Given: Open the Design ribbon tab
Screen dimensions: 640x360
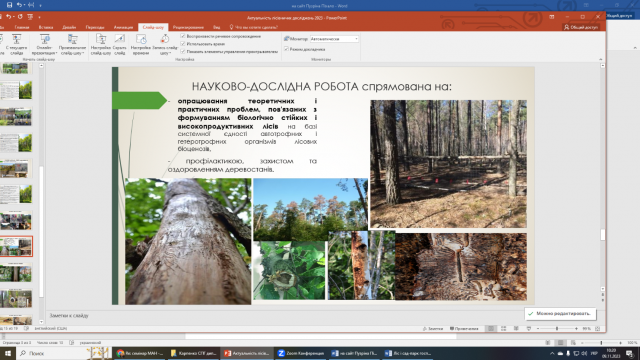Looking at the screenshot, I should 69,27.
